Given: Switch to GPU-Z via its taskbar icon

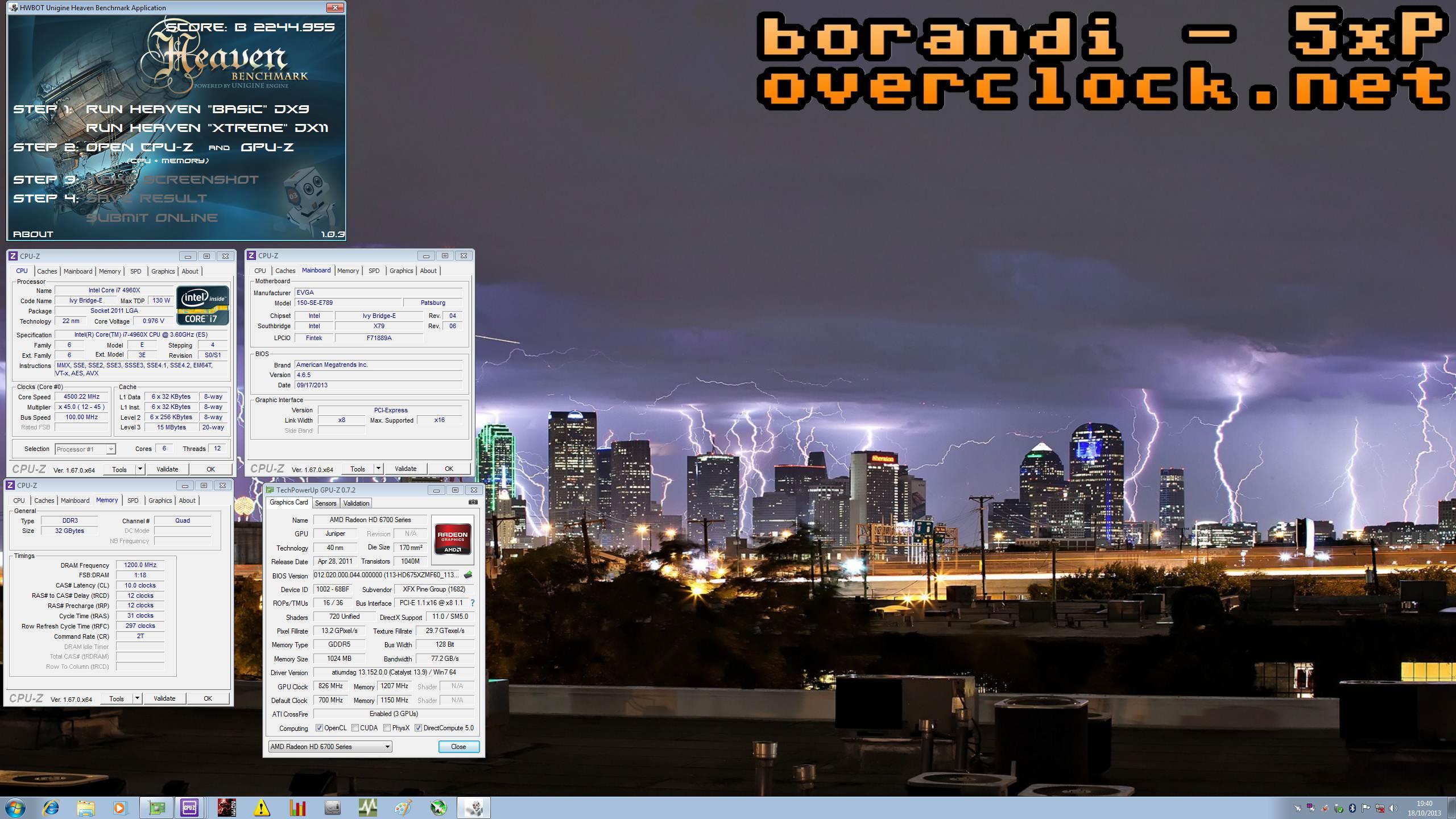Looking at the screenshot, I should 156,808.
